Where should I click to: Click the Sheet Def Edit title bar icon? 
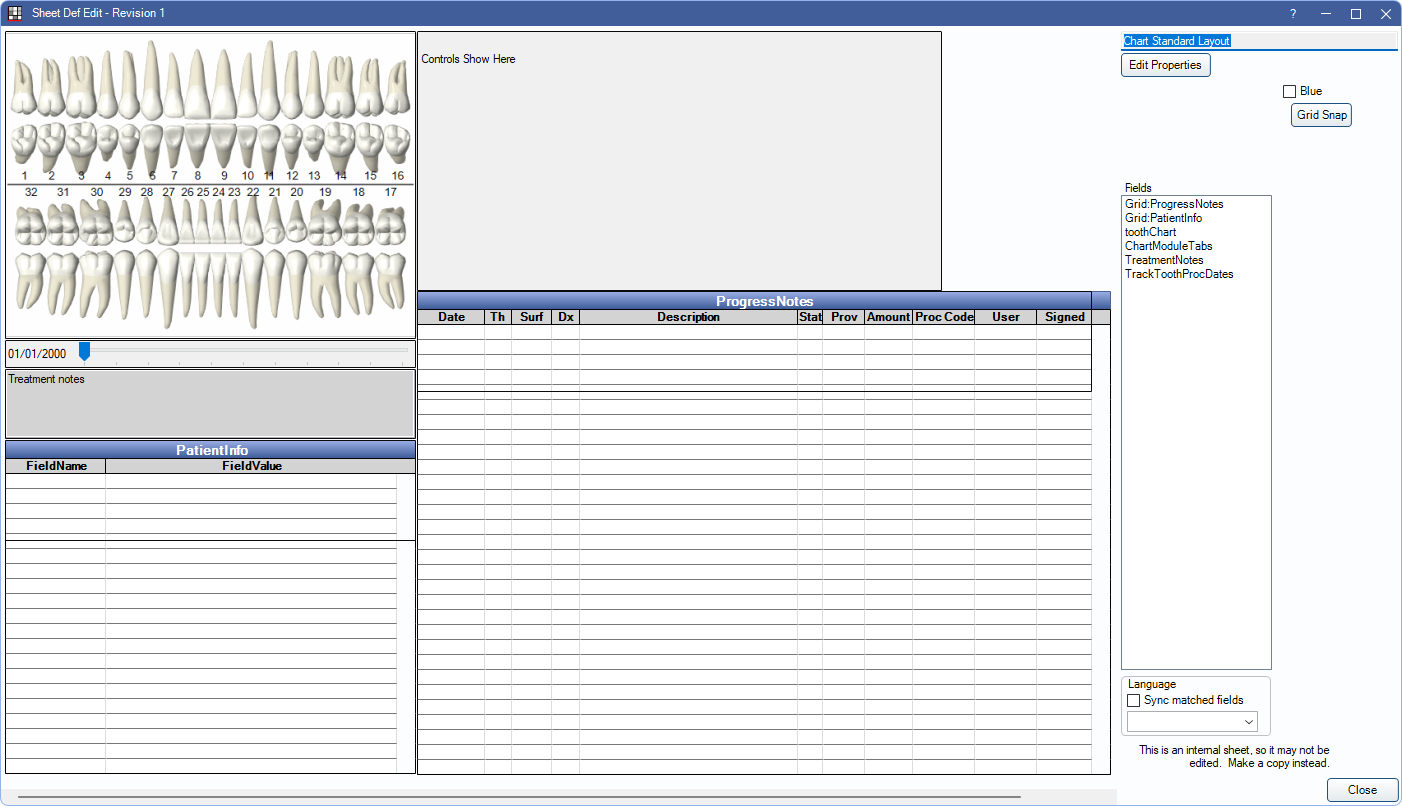pyautogui.click(x=14, y=13)
